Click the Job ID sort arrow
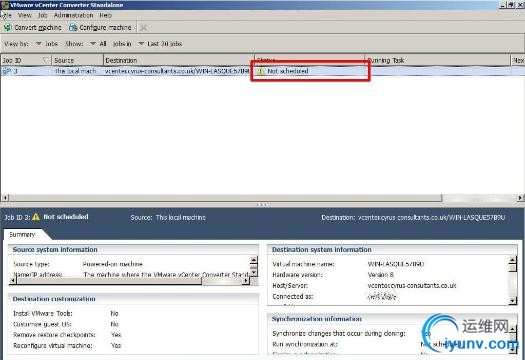This screenshot has height=360, width=525. (x=46, y=60)
